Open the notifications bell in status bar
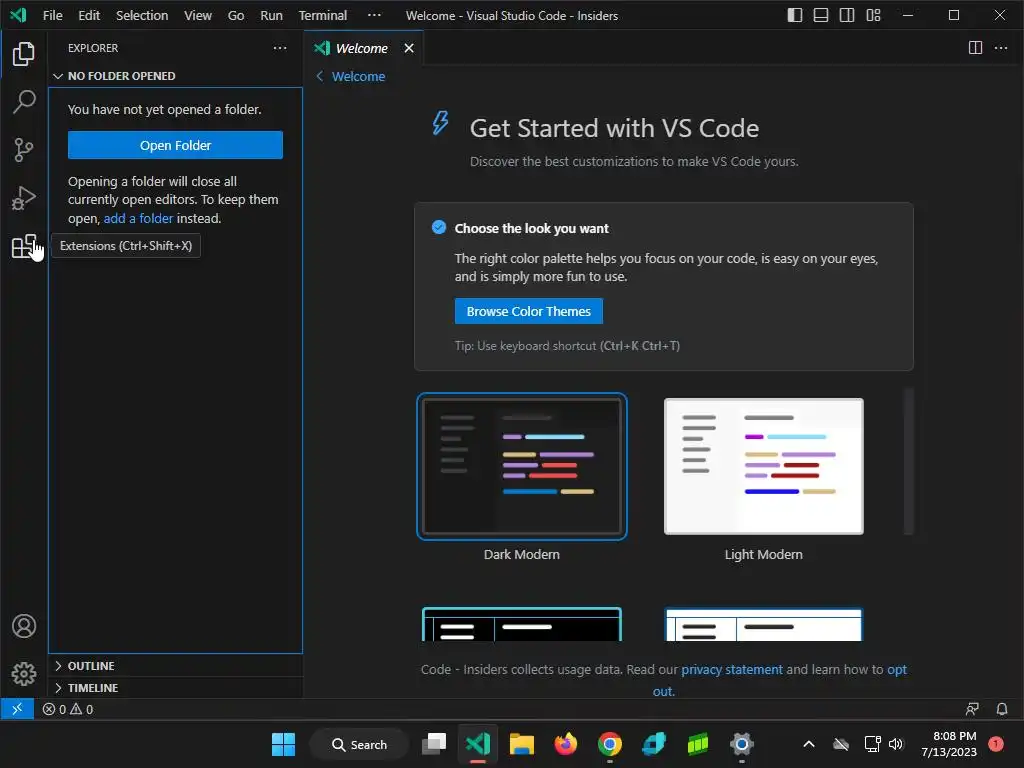Image resolution: width=1024 pixels, height=768 pixels. 1002,709
